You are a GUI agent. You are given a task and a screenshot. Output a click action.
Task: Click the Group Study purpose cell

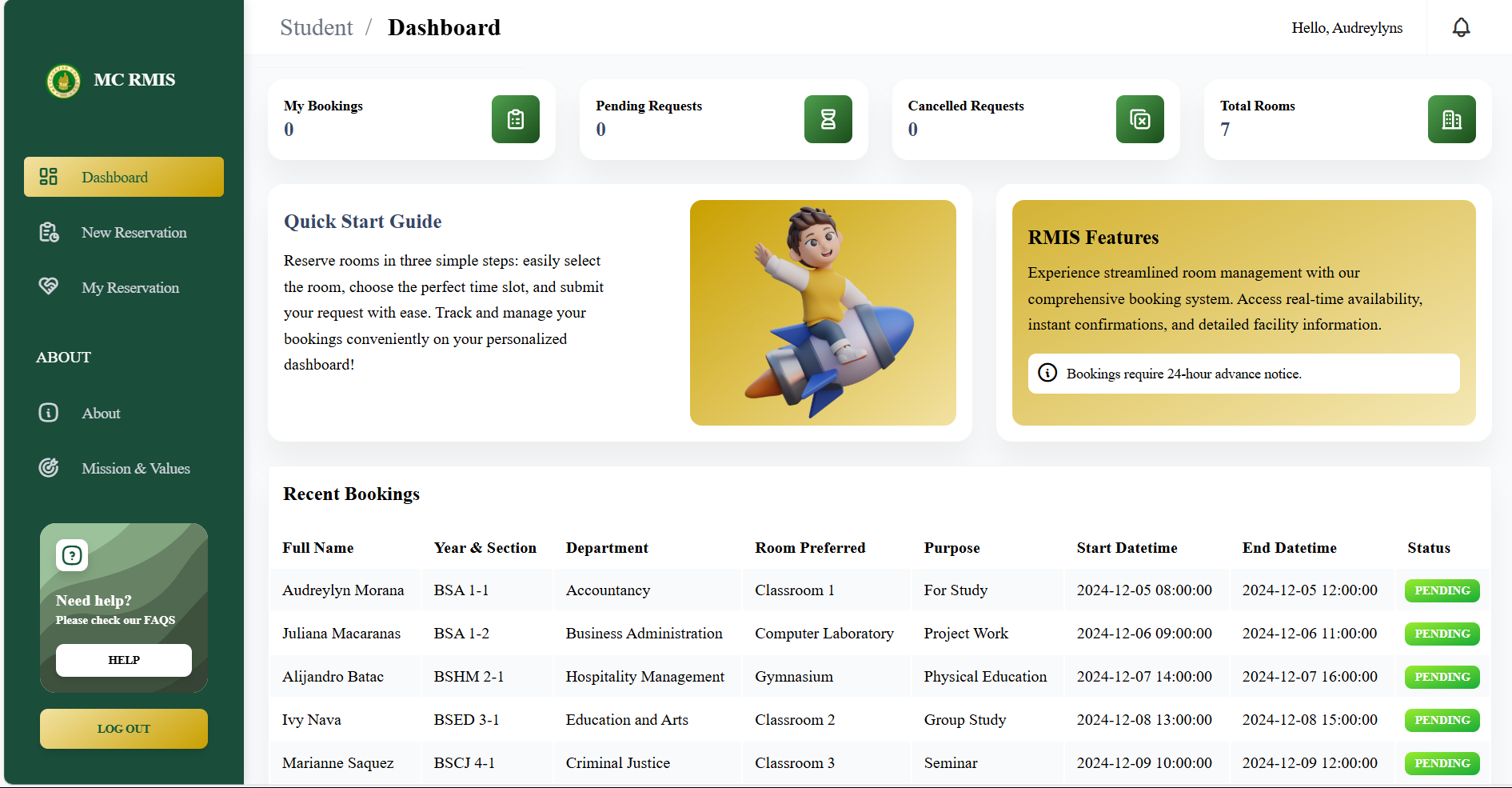(x=987, y=720)
